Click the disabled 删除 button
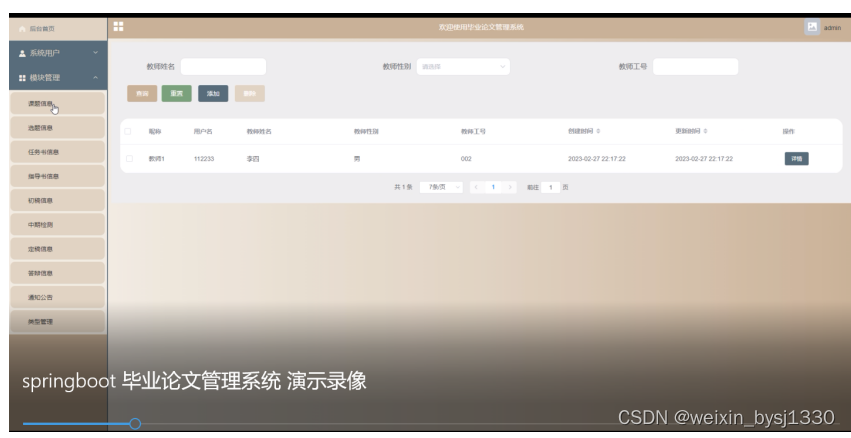The height and width of the screenshot is (438, 851). [250, 93]
